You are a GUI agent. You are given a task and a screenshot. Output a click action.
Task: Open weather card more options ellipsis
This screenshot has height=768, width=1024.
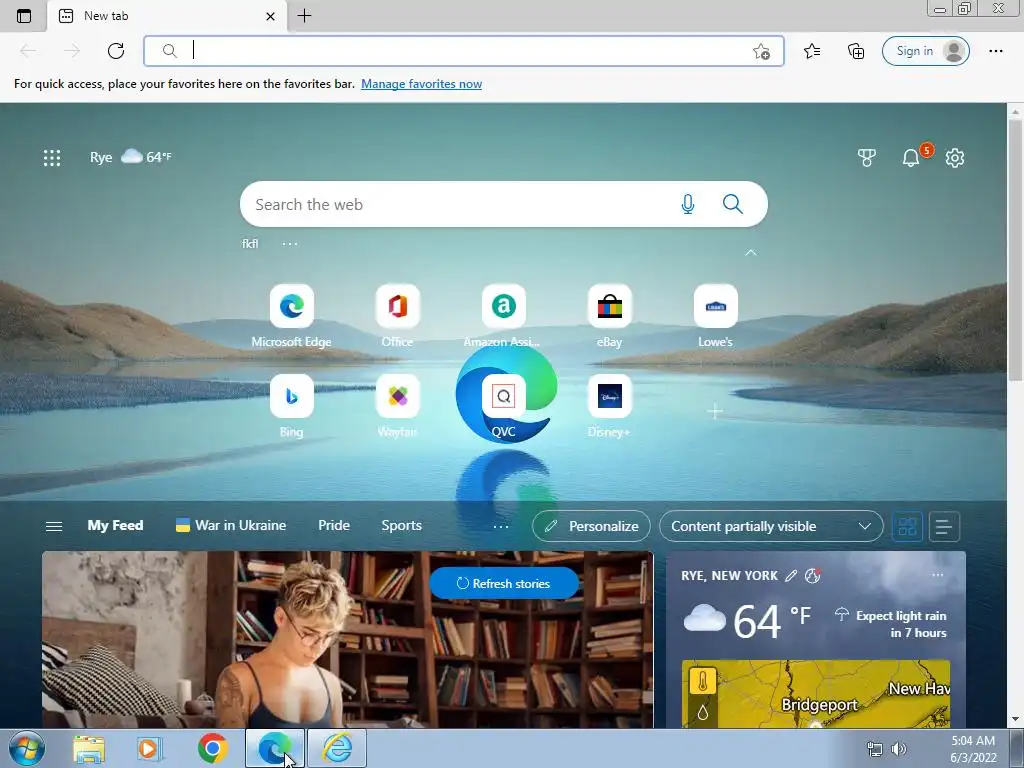click(x=938, y=575)
